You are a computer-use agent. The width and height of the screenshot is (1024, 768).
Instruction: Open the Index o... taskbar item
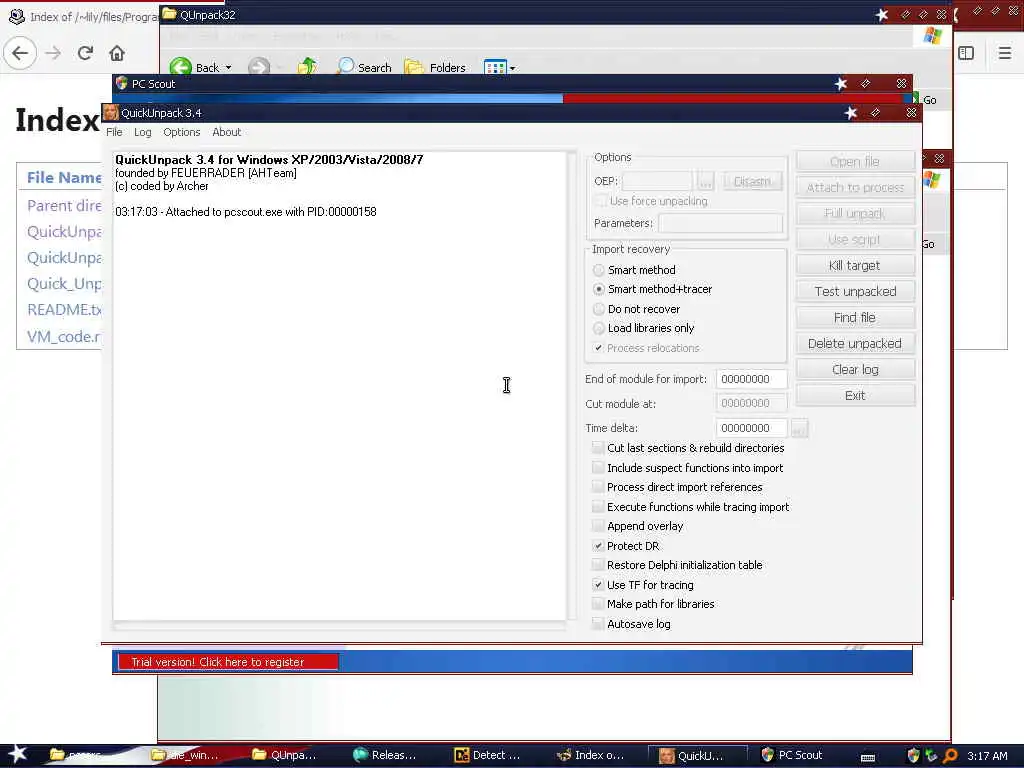click(x=591, y=755)
